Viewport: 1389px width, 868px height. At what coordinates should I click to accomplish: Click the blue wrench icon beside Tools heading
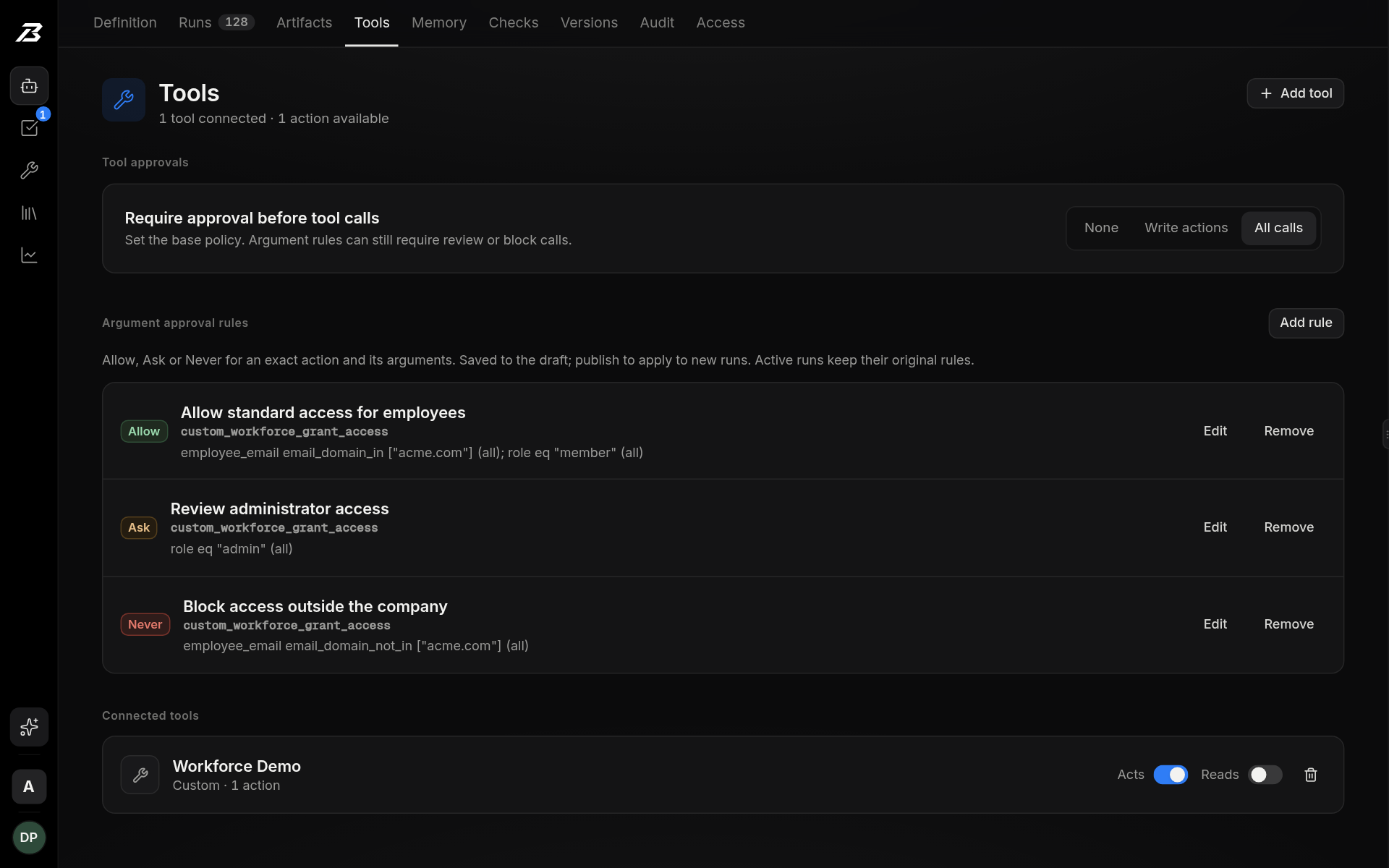click(x=124, y=100)
